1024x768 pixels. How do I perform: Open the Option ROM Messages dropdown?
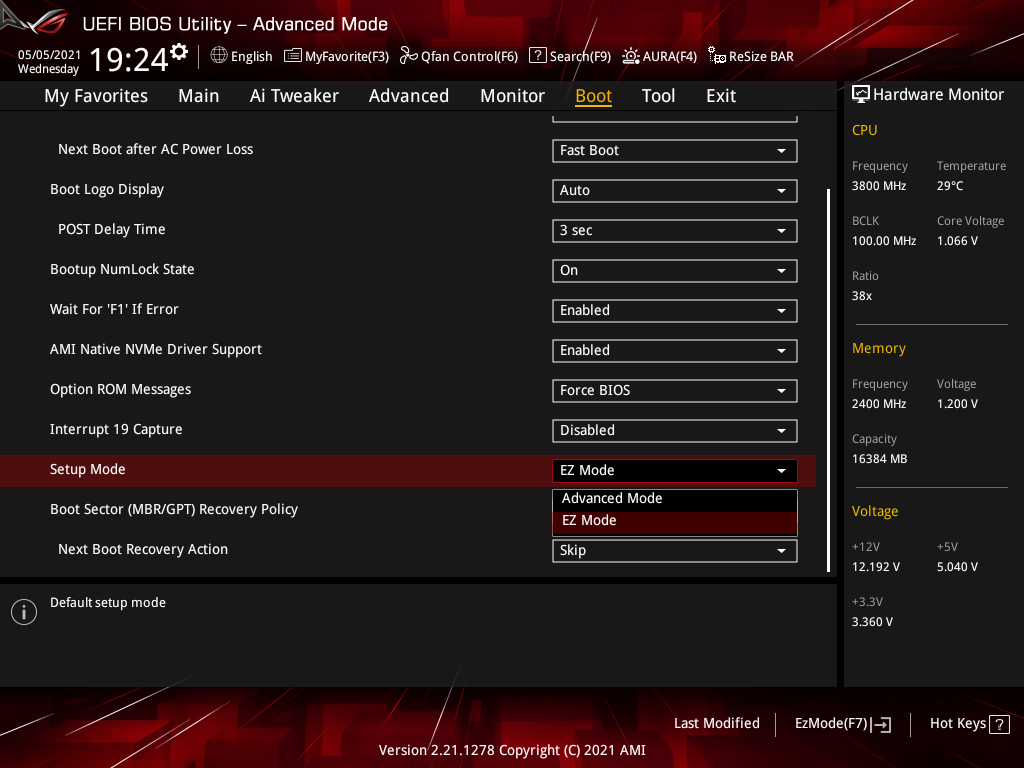click(675, 391)
